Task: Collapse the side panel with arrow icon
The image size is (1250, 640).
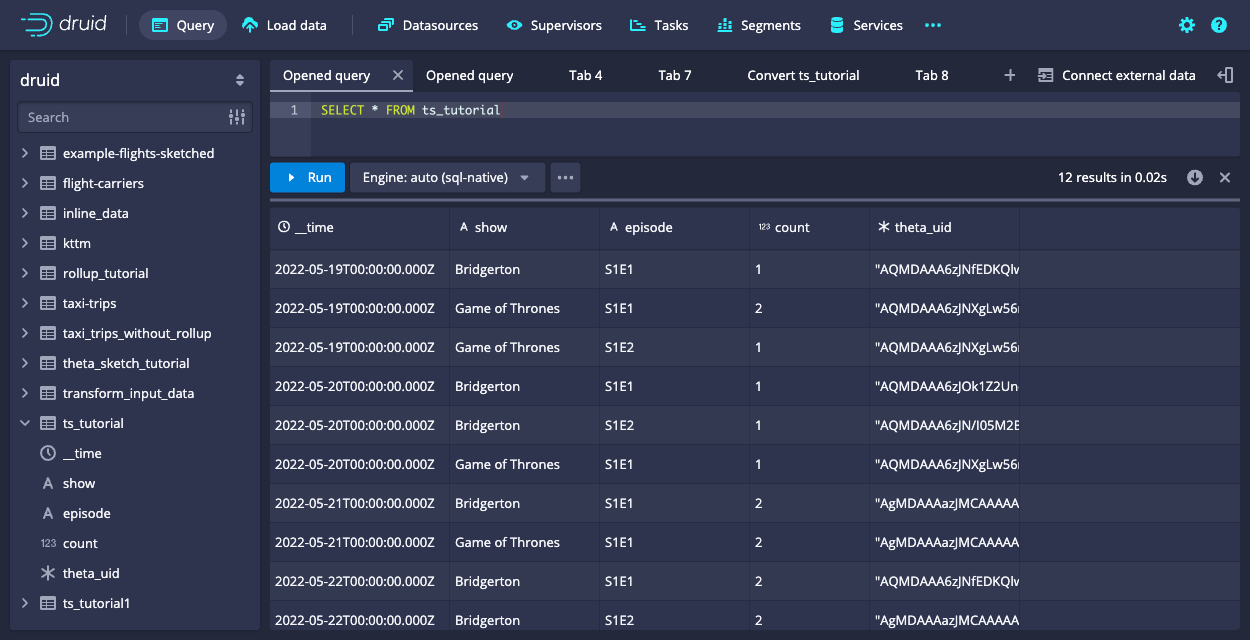Action: (1225, 75)
